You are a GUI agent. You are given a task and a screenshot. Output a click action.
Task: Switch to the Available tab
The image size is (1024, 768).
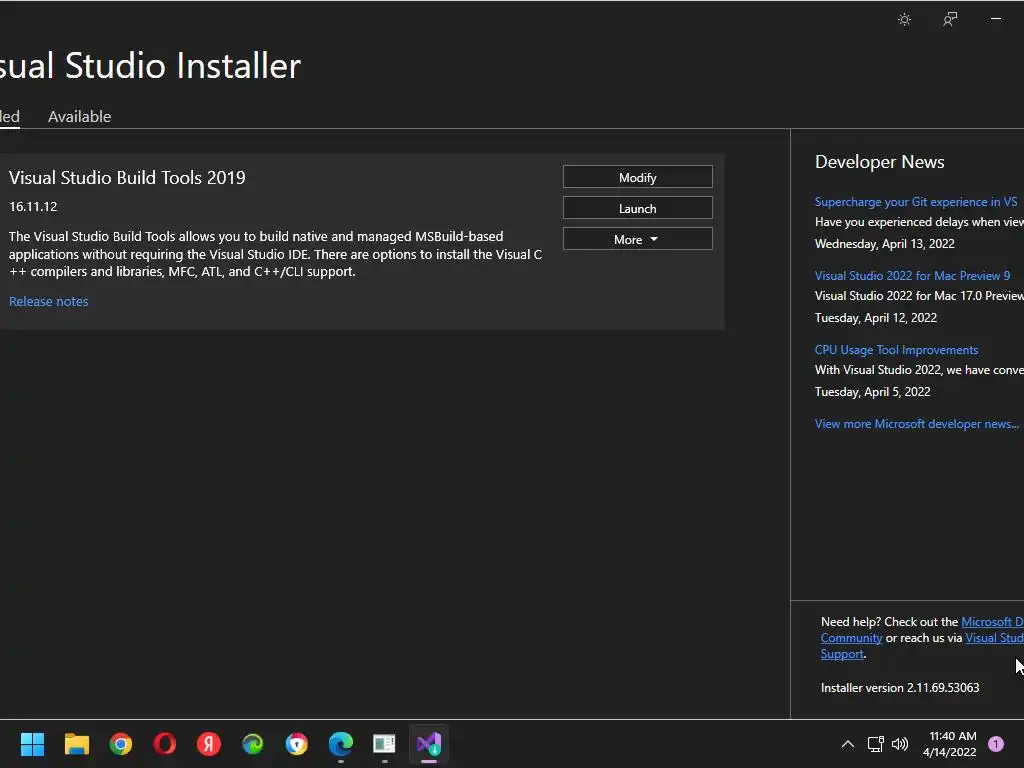click(80, 116)
